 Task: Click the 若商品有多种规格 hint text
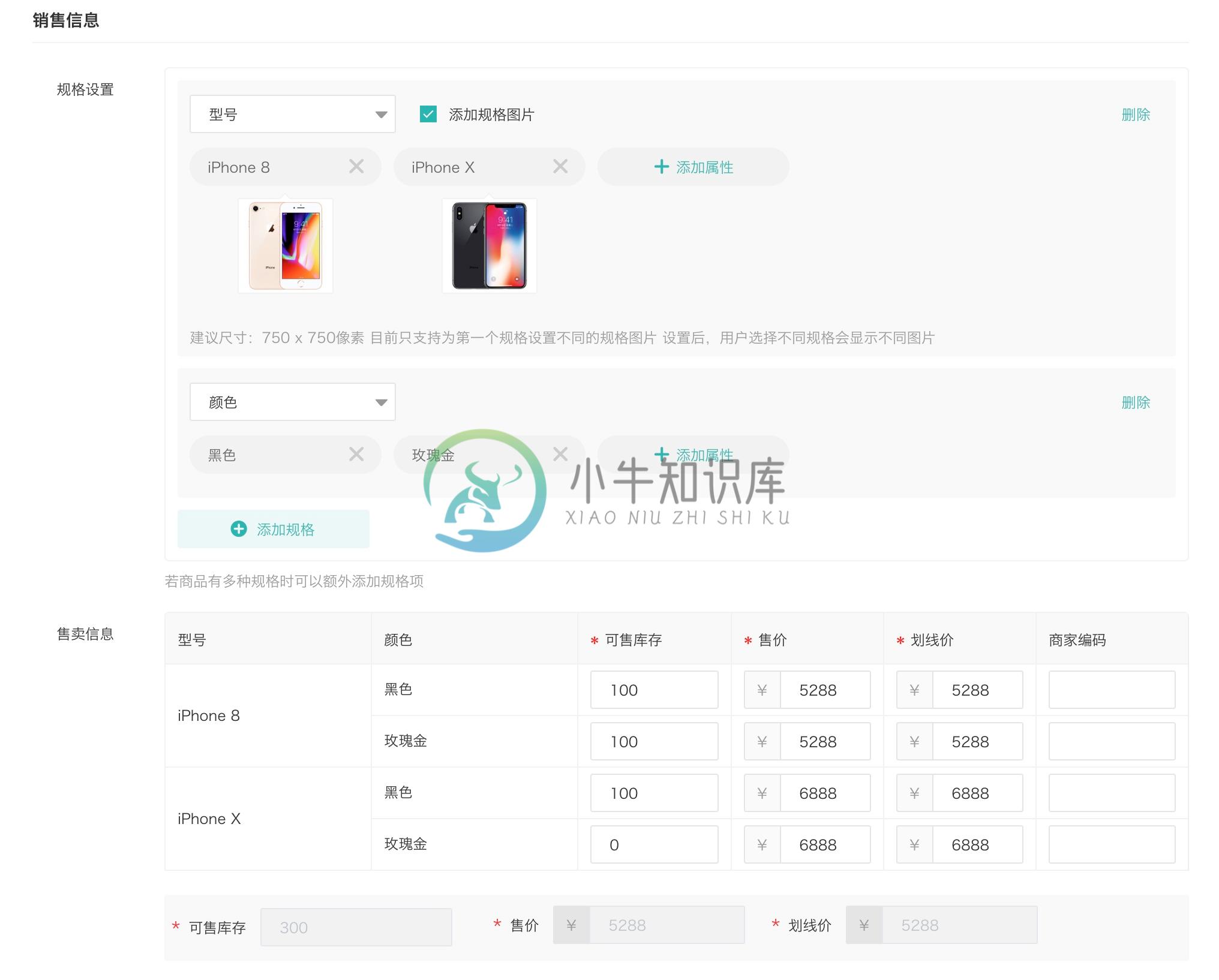[295, 581]
